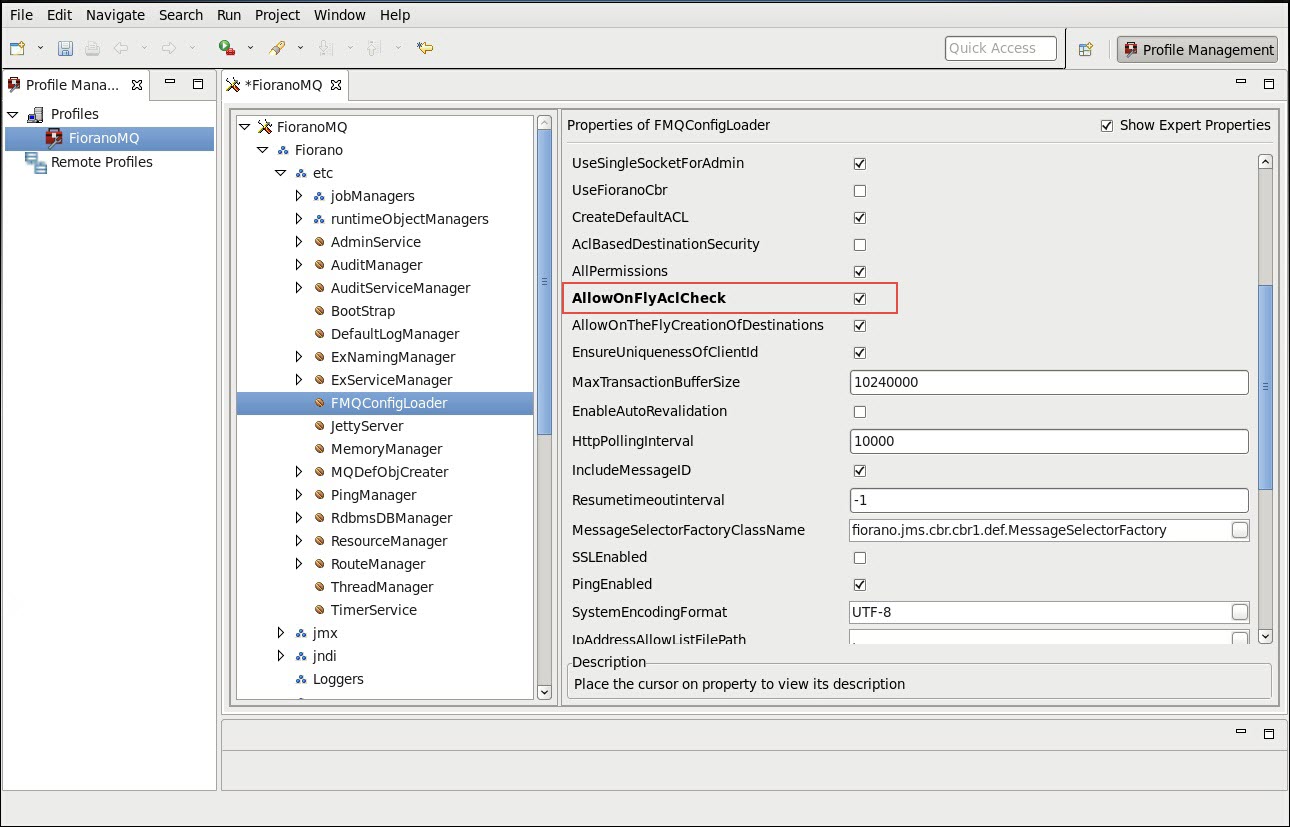Open the Run external tools dropdown arrow

pyautogui.click(x=250, y=48)
